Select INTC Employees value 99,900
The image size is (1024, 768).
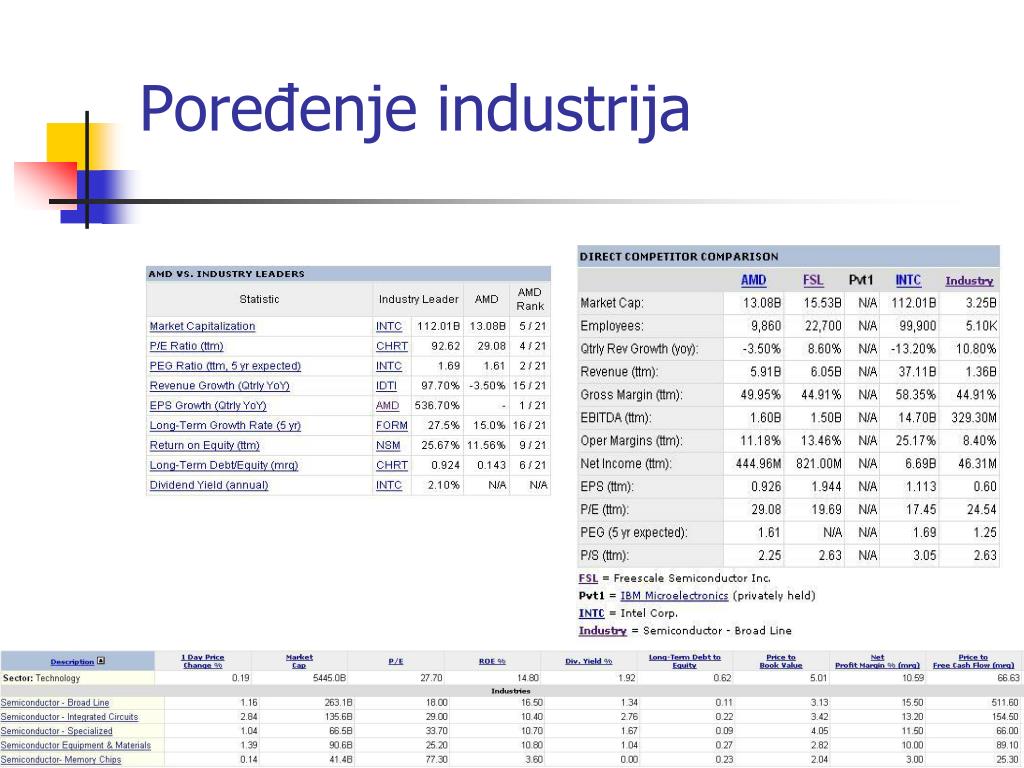click(x=918, y=326)
